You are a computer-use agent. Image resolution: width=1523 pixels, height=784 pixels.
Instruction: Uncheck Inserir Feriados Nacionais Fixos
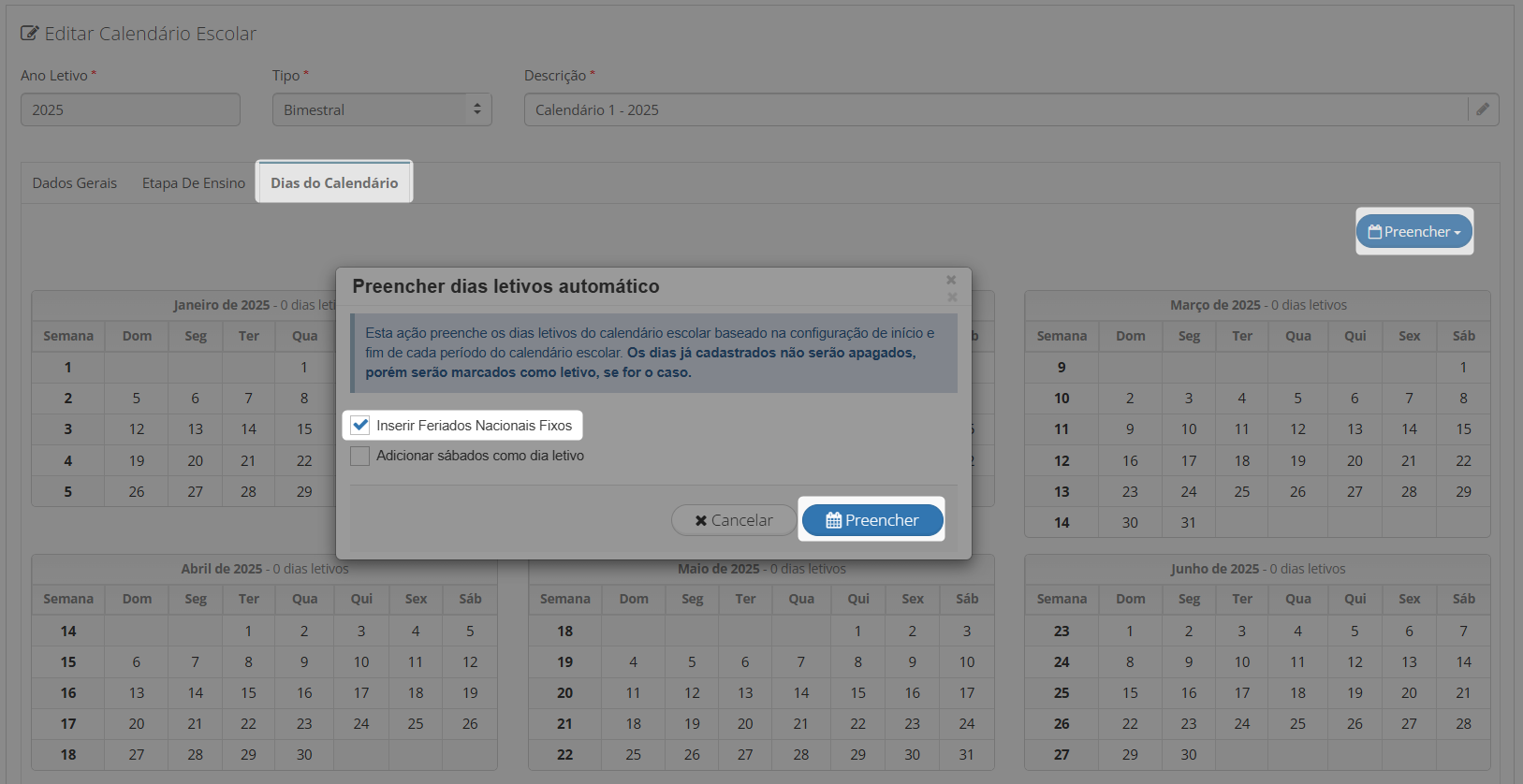coord(360,425)
